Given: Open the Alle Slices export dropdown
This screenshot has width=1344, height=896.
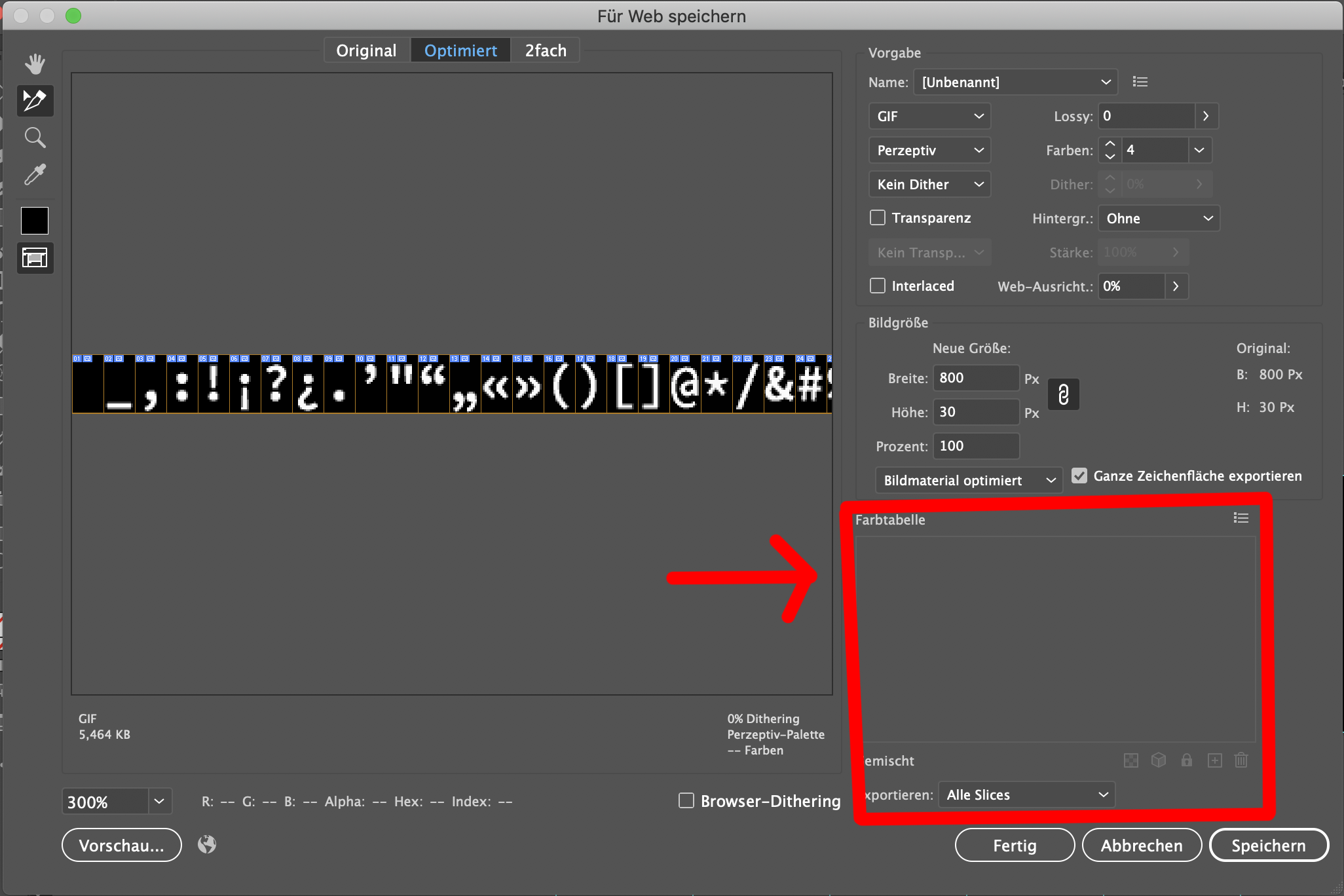Looking at the screenshot, I should (x=1026, y=794).
